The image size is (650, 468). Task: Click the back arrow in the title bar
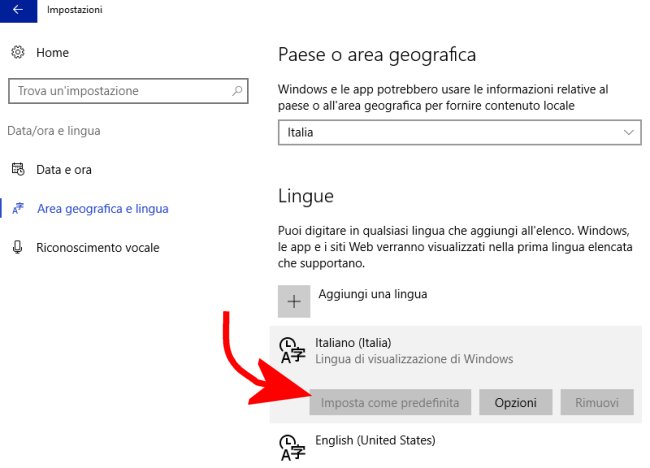click(18, 10)
